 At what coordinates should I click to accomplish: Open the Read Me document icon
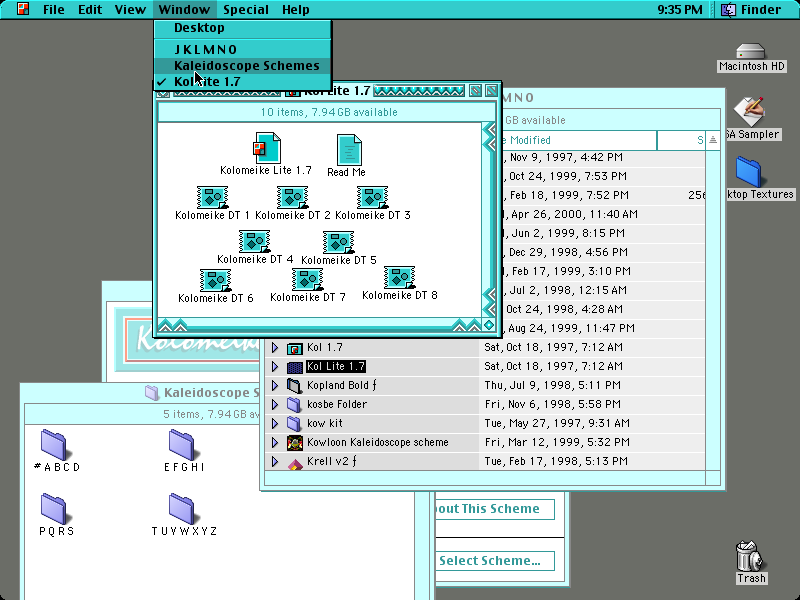point(349,149)
